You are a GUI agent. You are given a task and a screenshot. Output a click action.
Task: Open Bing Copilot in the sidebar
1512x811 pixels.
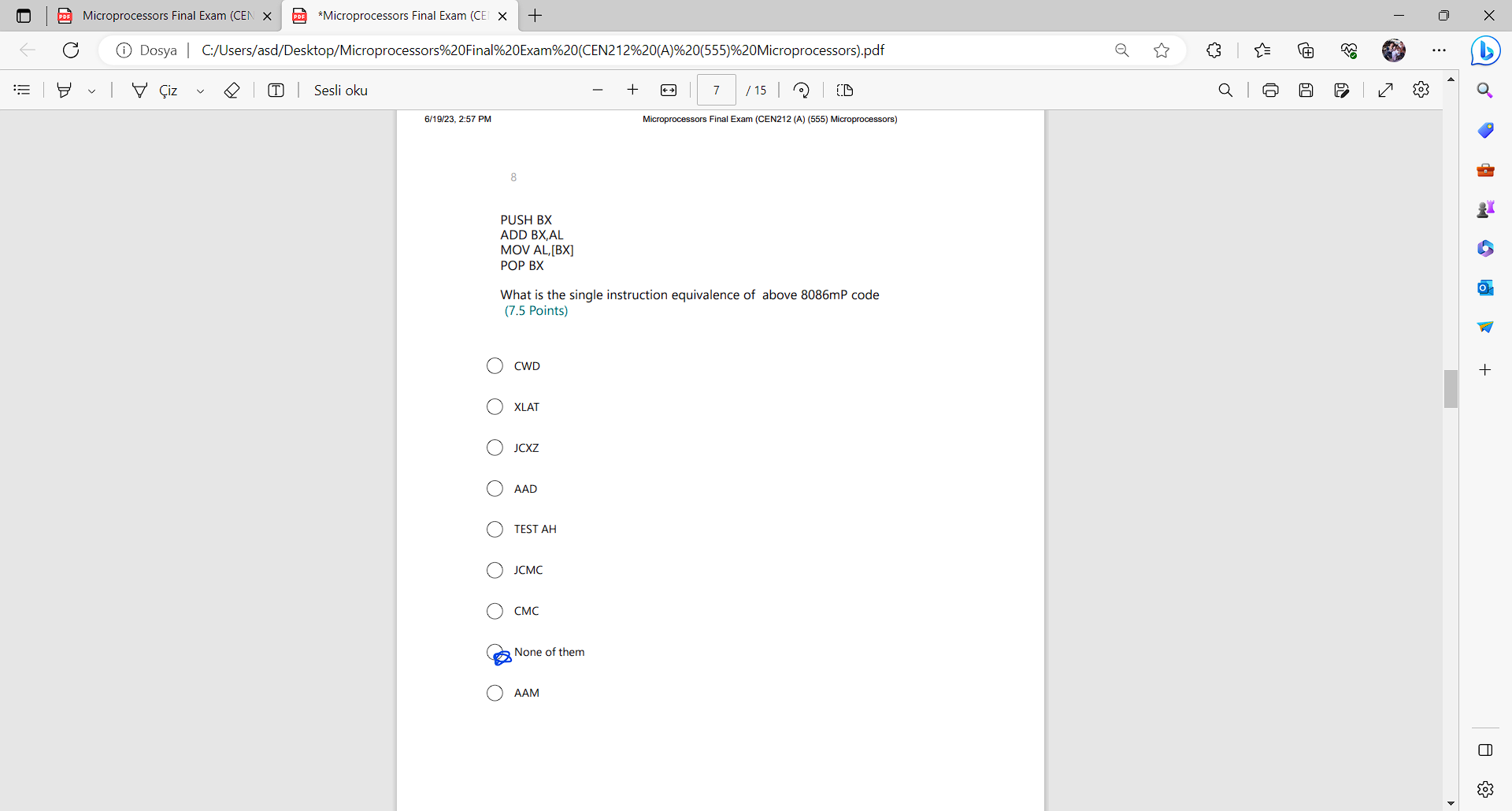coord(1485,50)
